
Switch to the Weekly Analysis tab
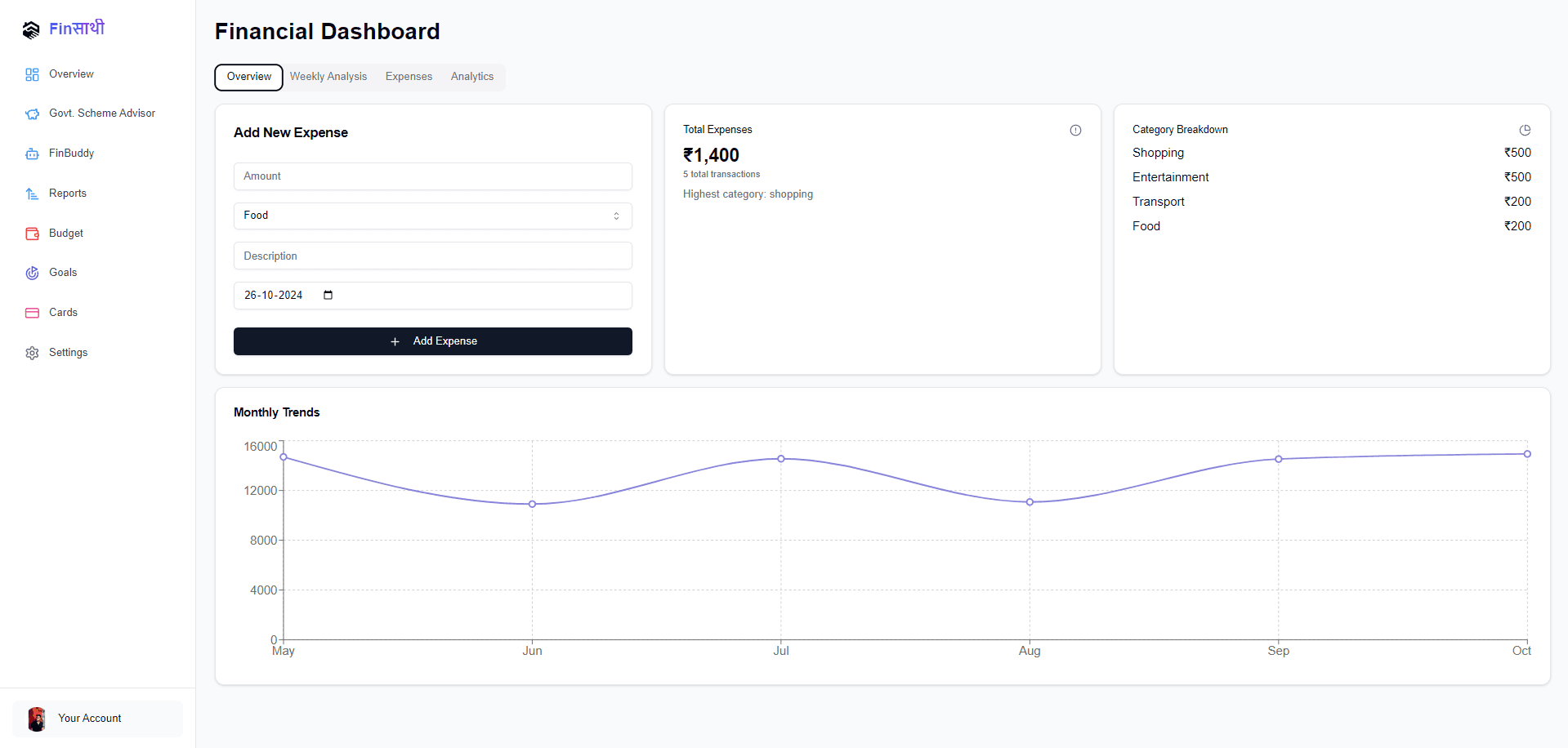point(328,77)
